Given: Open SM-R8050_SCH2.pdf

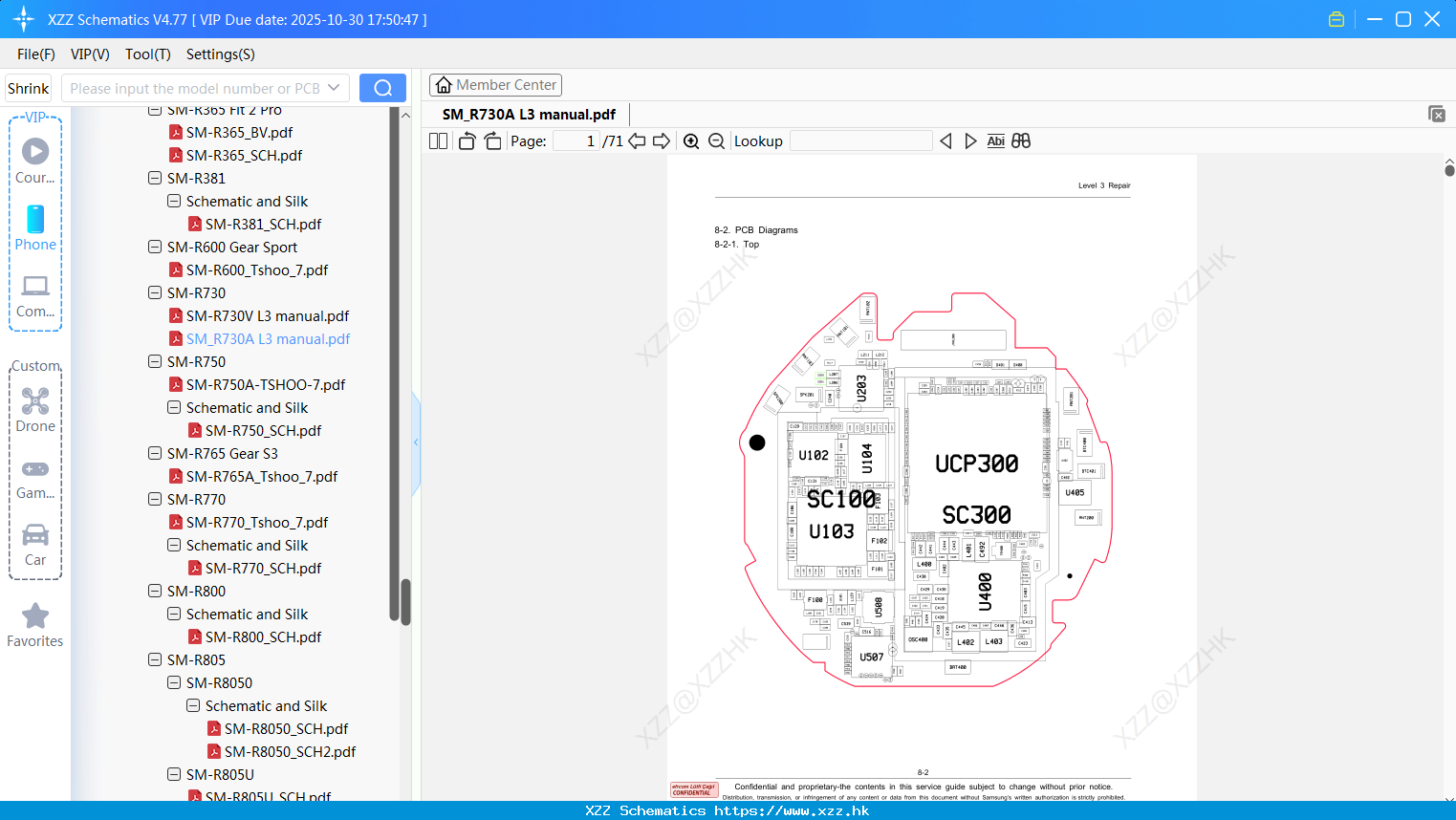Looking at the screenshot, I should (x=290, y=751).
